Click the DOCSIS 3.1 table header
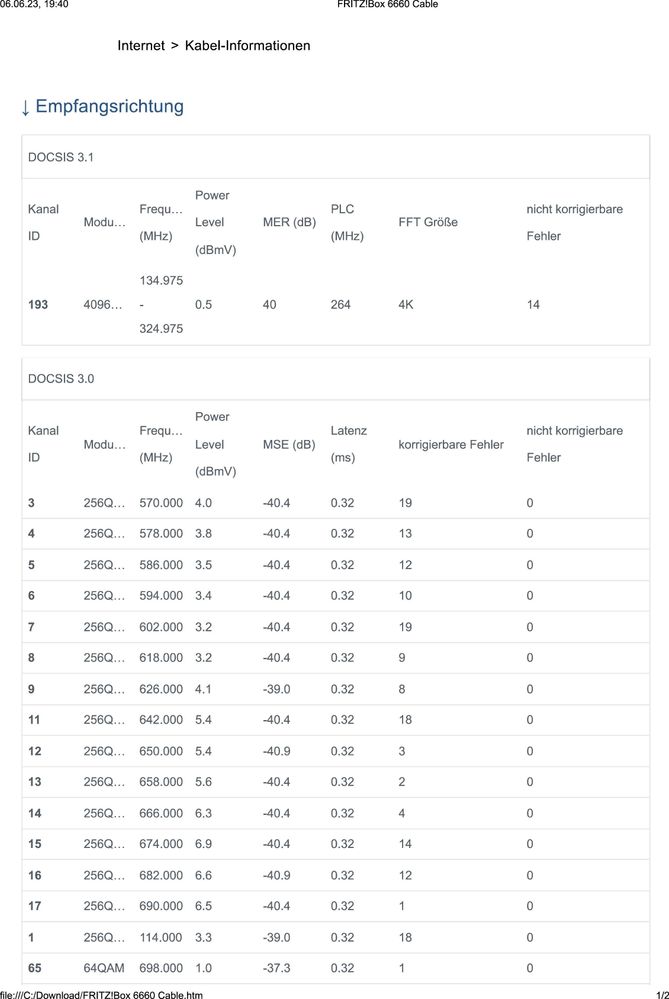This screenshot has width=669, height=999. click(x=61, y=157)
